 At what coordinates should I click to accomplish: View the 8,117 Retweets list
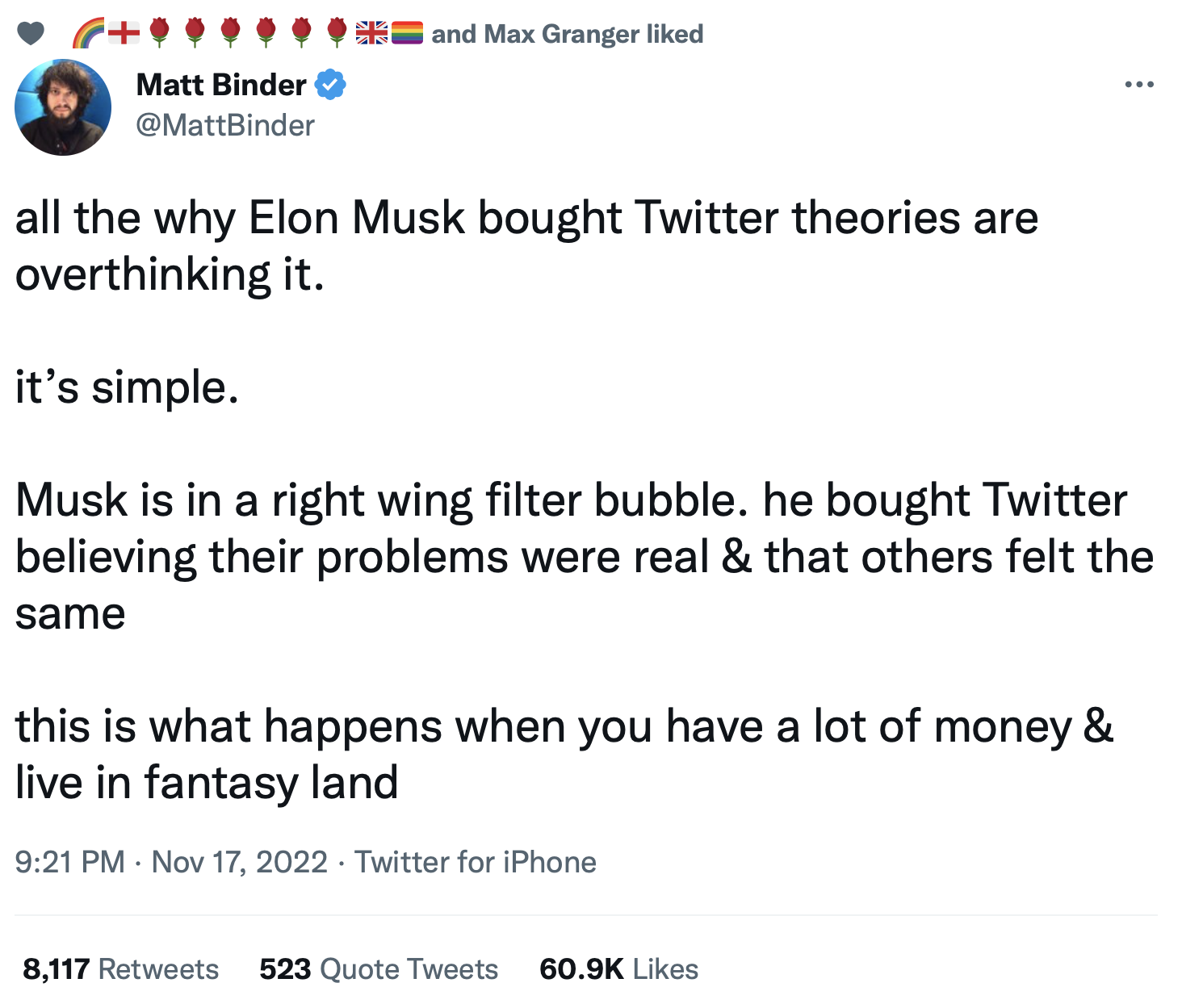tap(121, 968)
